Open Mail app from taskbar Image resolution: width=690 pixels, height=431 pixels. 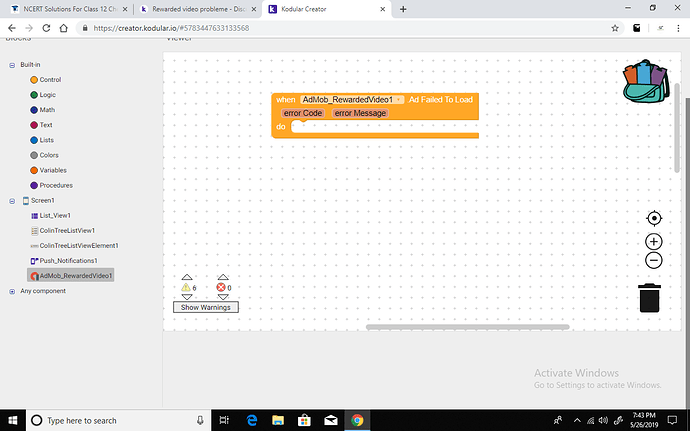point(330,420)
